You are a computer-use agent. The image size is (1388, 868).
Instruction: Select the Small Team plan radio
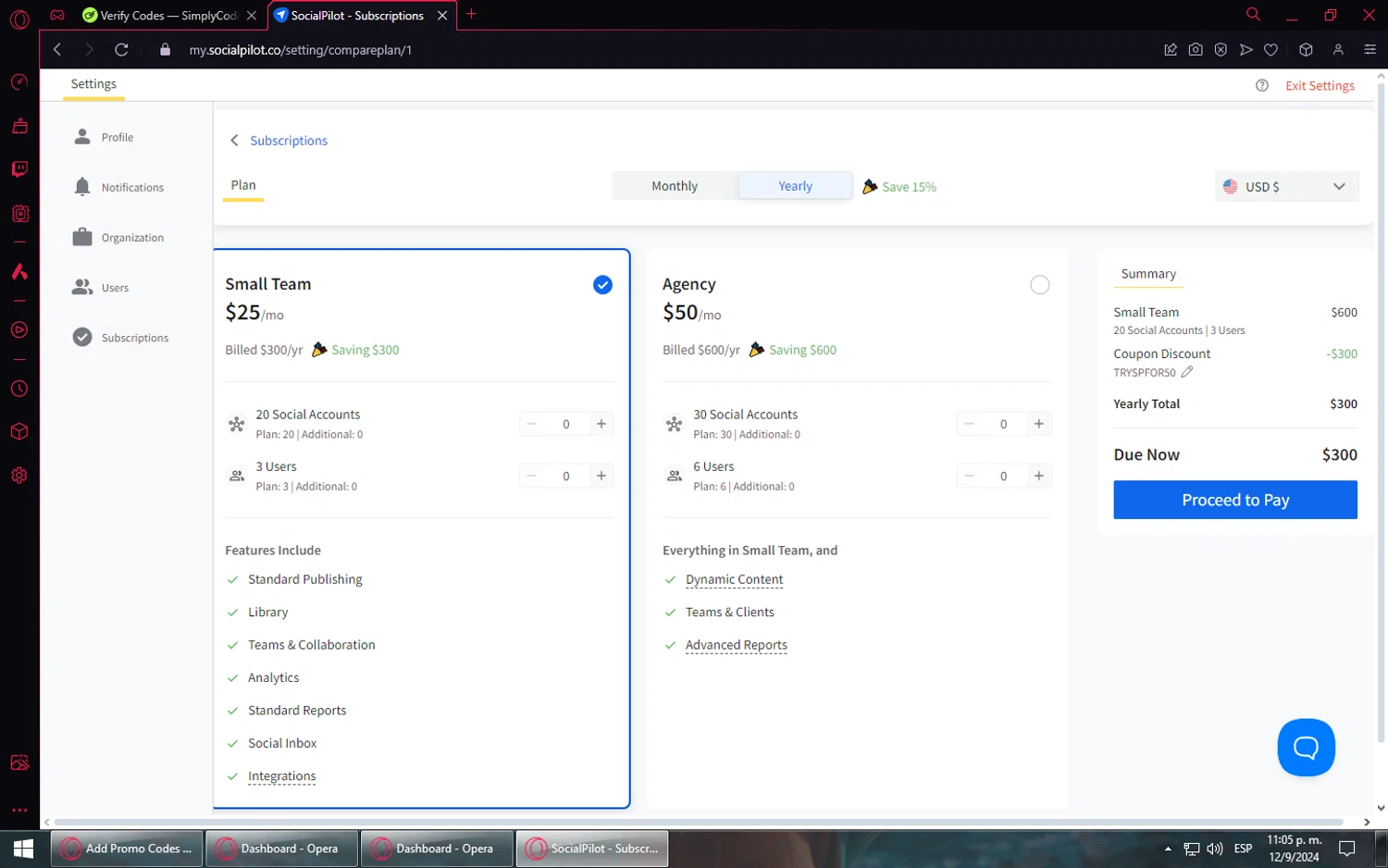pos(602,285)
